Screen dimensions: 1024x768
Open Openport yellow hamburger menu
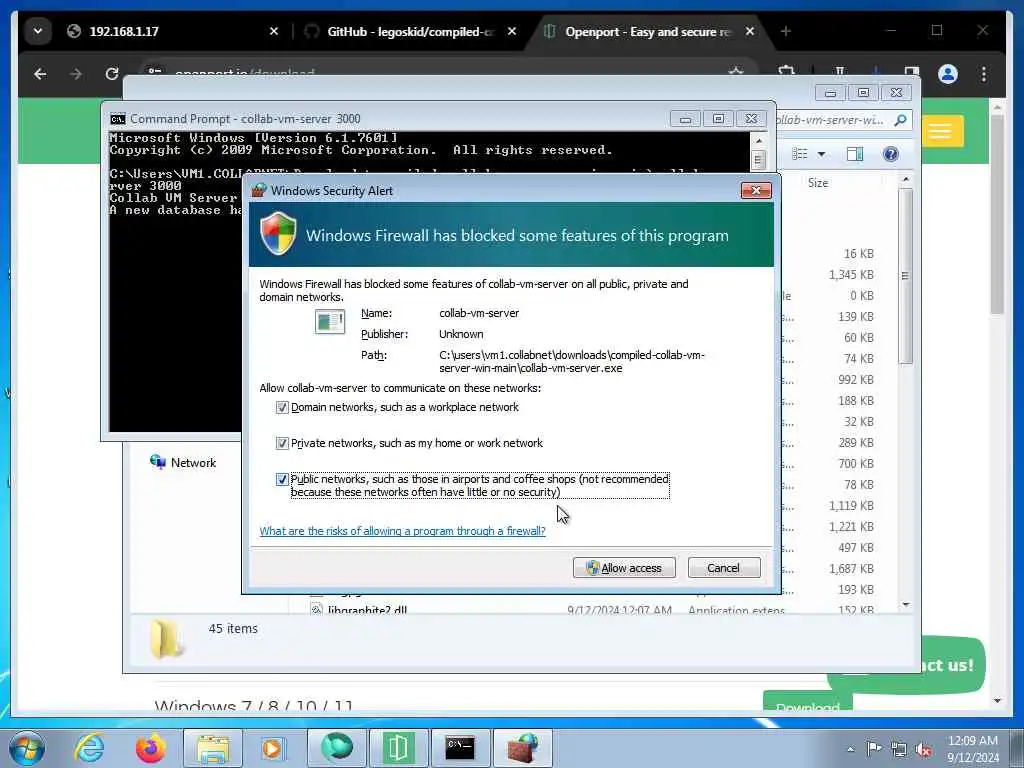point(940,131)
